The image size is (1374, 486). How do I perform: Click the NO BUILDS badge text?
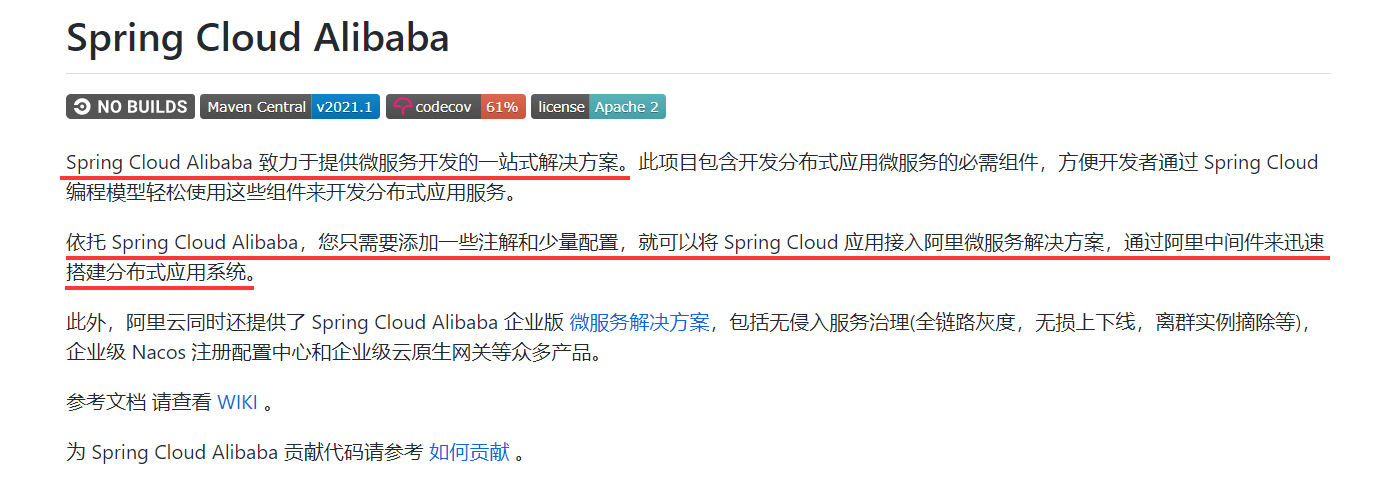[x=142, y=107]
